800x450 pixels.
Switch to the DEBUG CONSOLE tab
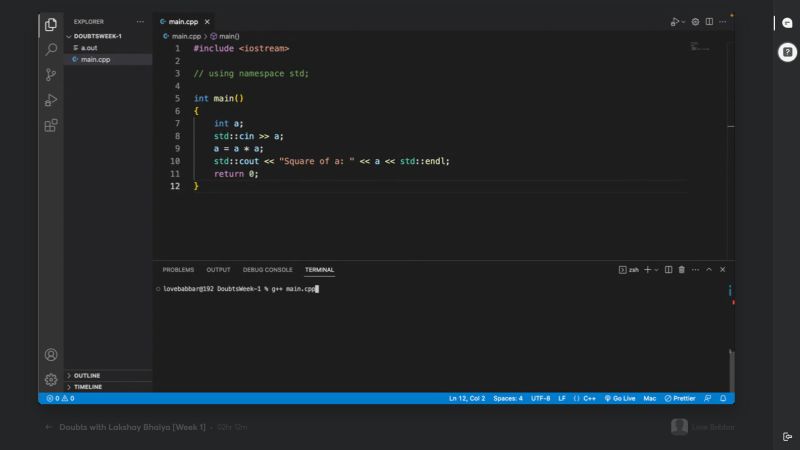click(267, 270)
